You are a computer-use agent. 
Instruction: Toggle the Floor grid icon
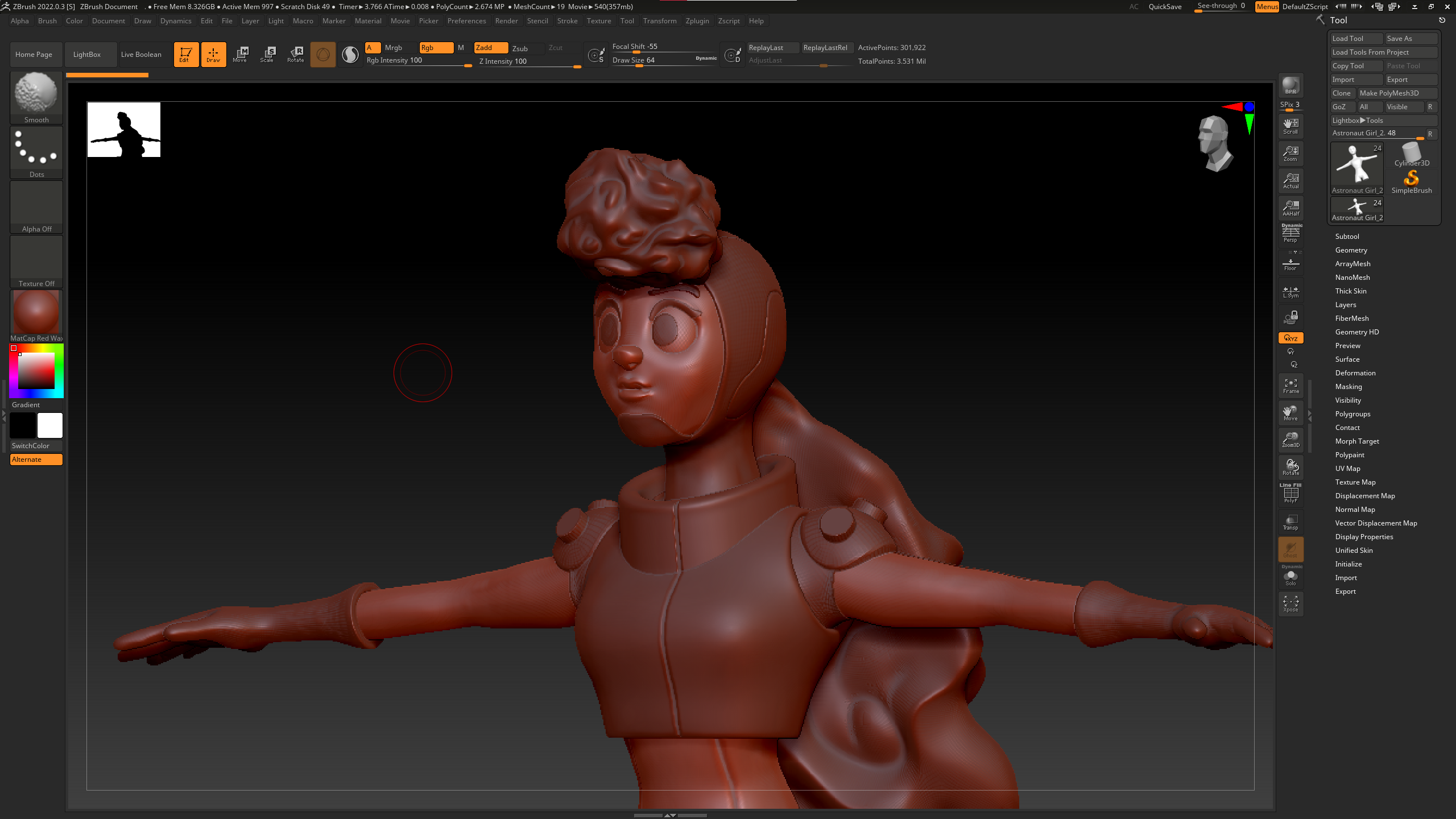[1290, 264]
